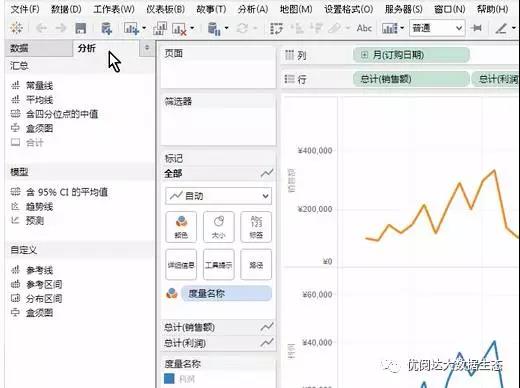Open the new worksheet dropdown arrow
The width and height of the screenshot is (520, 388).
[x=144, y=28]
